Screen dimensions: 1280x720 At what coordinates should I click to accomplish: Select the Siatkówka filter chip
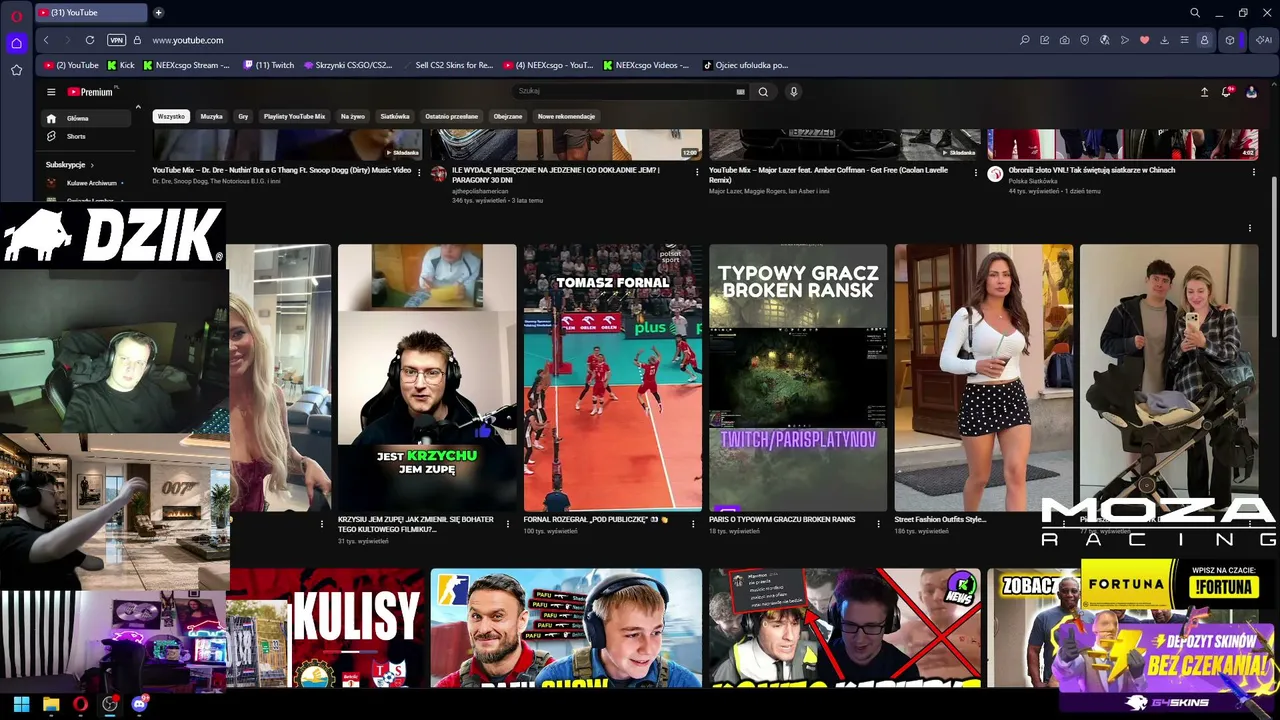pyautogui.click(x=395, y=116)
